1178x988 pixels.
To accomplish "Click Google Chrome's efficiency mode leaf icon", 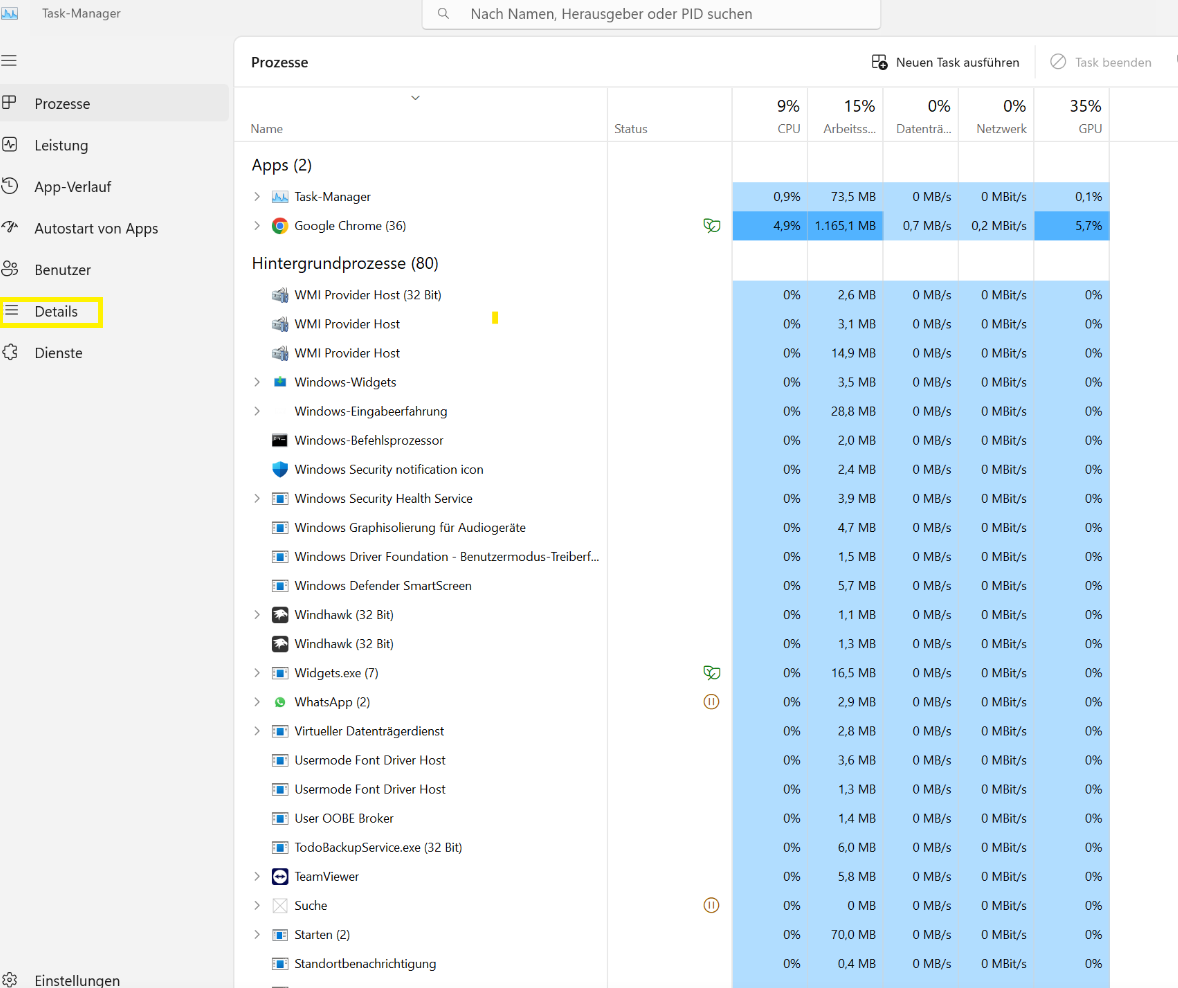I will click(x=711, y=225).
